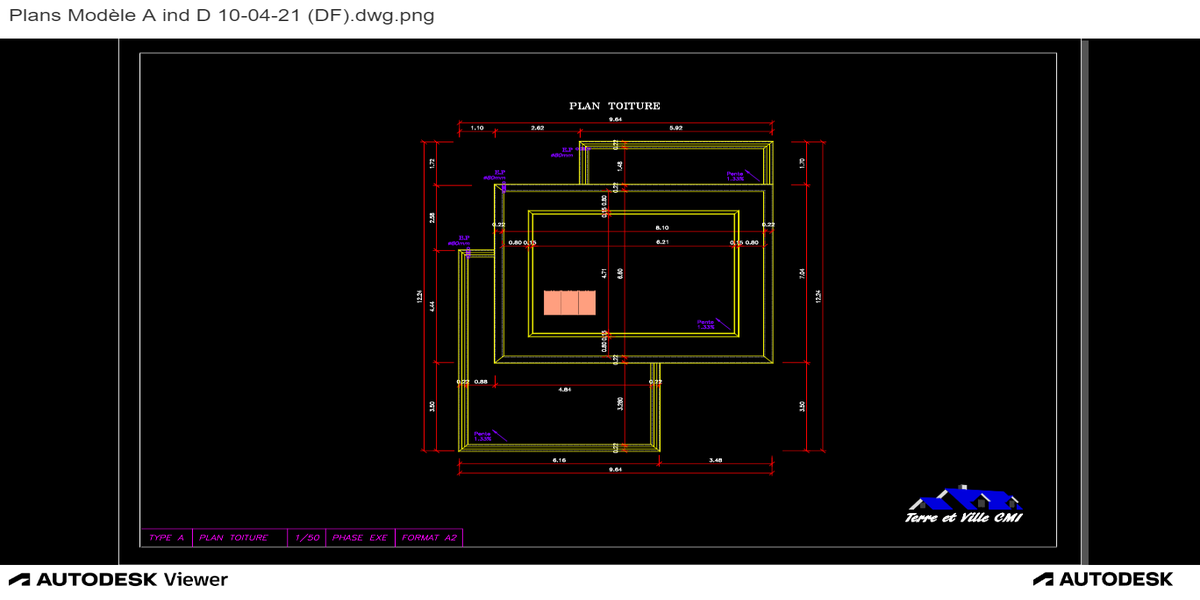Click the 5.92 dimension value
This screenshot has height=600, width=1200.
676,128
